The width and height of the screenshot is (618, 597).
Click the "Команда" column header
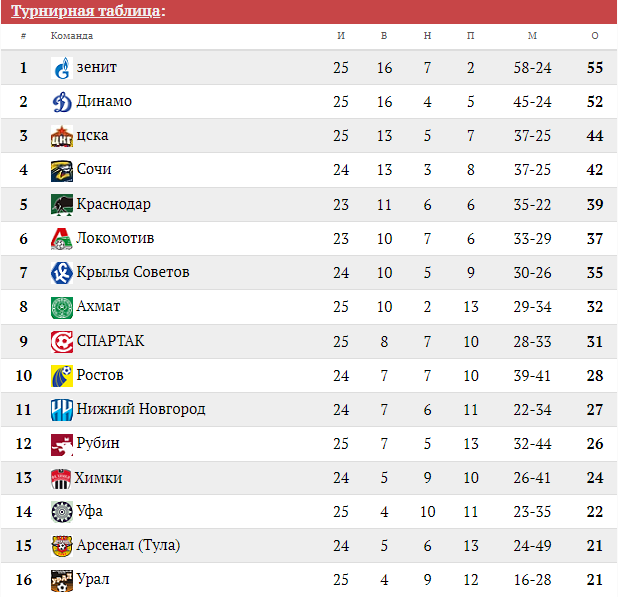(72, 36)
